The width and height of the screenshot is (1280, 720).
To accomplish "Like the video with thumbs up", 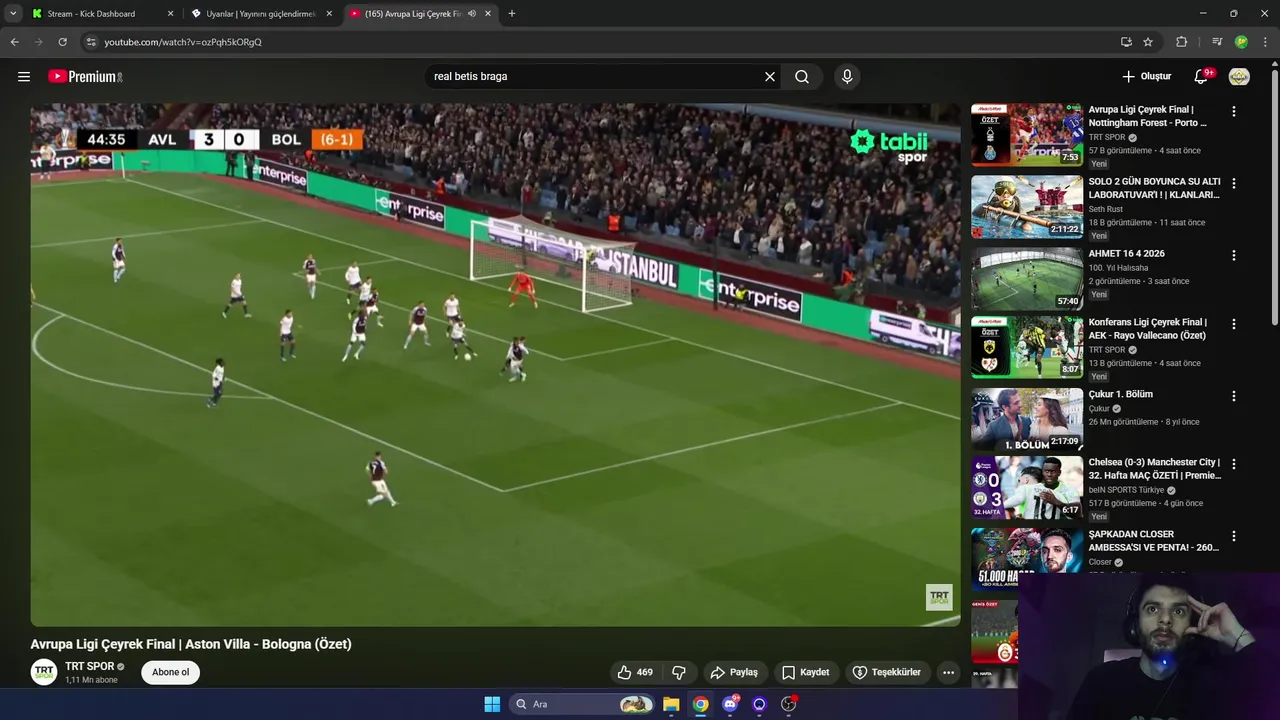I will (635, 672).
